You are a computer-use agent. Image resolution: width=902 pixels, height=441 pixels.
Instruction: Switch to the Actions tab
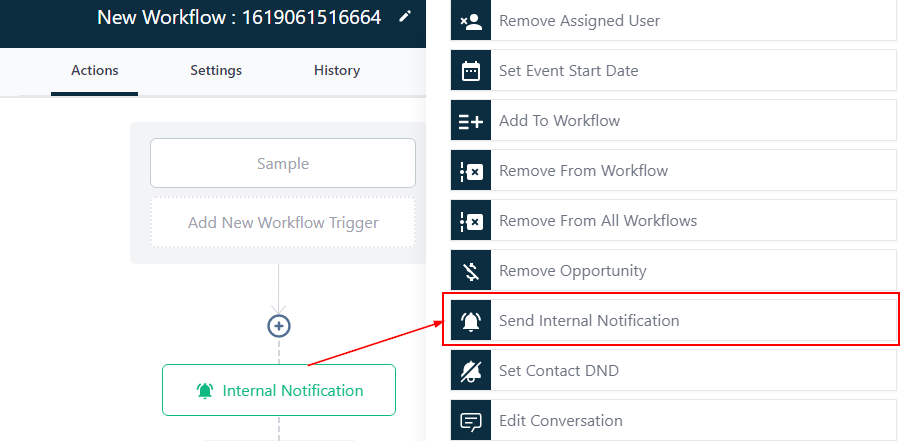[x=95, y=70]
